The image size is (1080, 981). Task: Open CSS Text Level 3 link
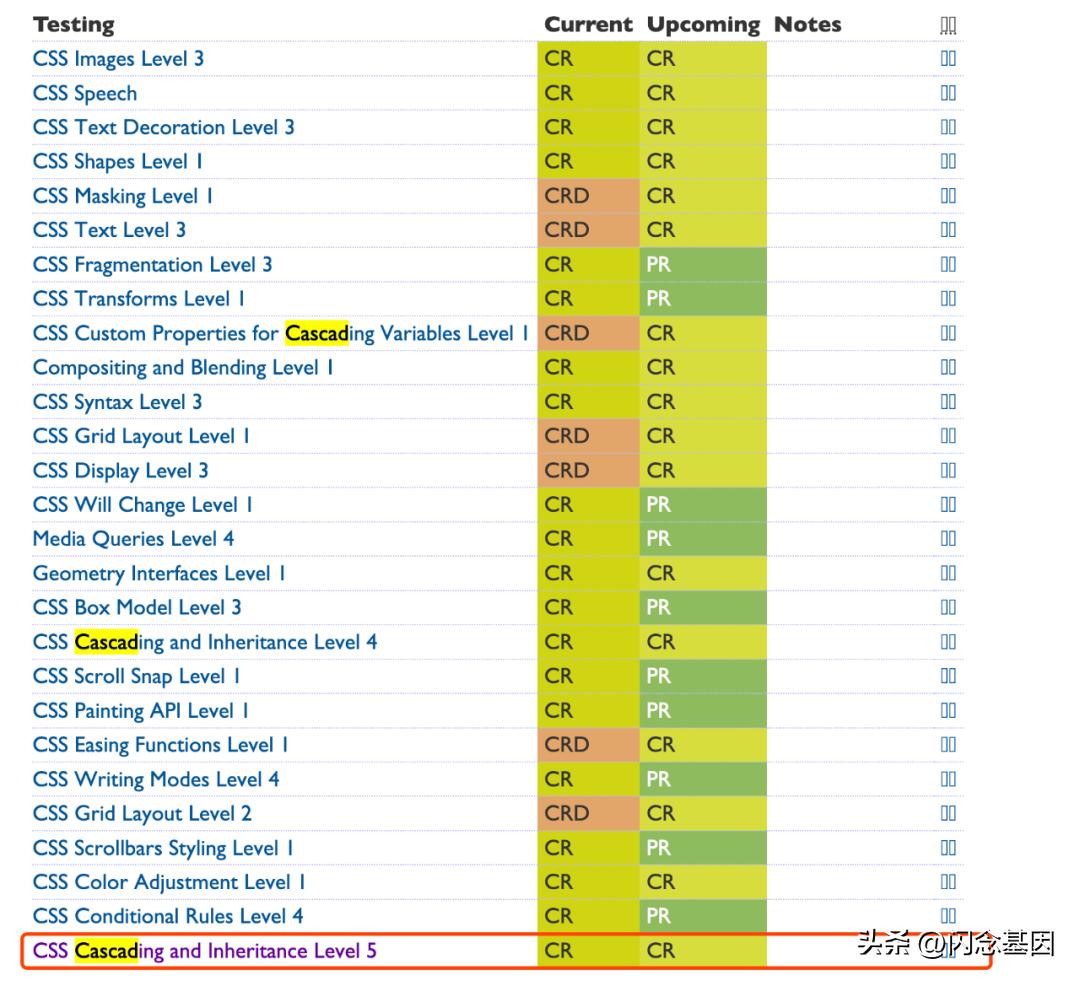[x=110, y=230]
